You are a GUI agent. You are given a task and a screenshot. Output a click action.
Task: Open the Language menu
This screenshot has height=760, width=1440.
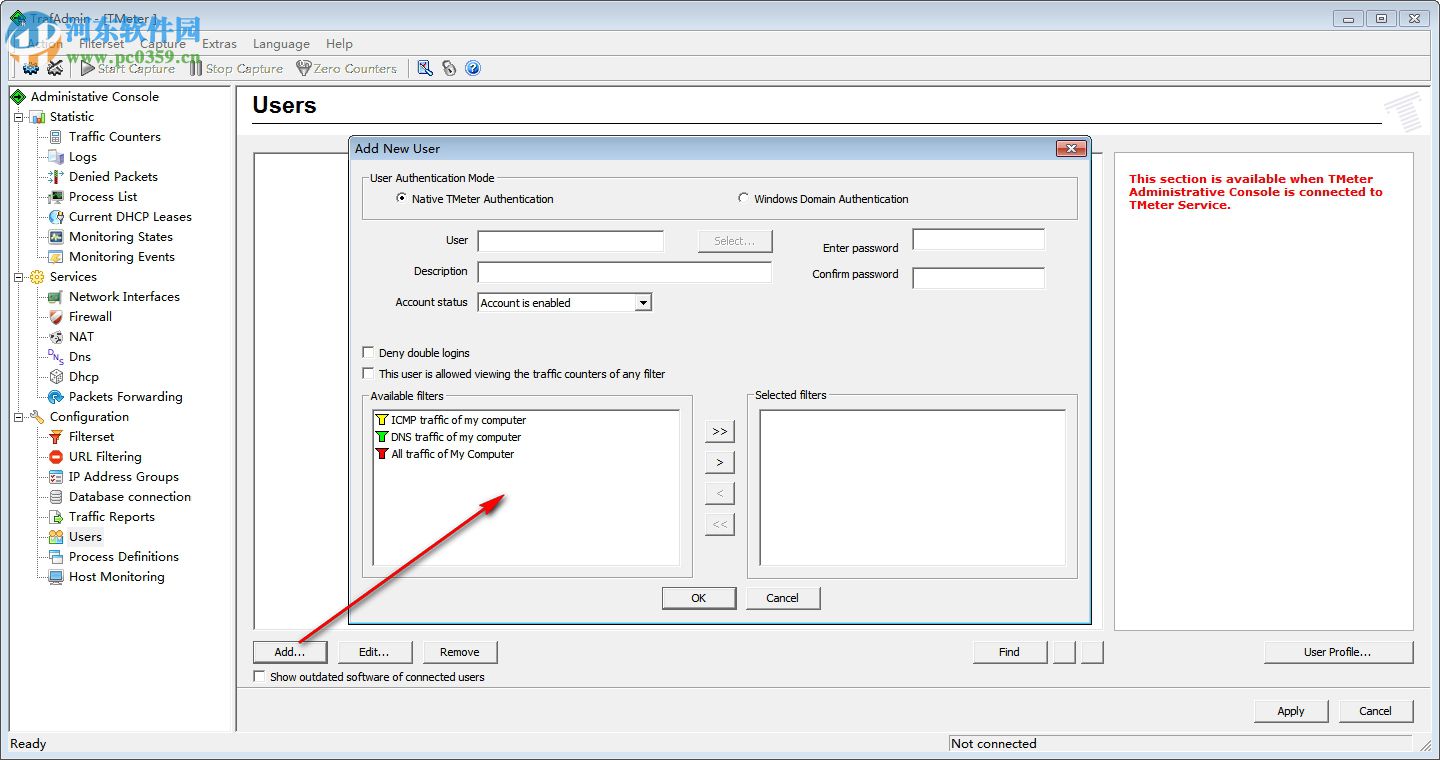click(281, 44)
